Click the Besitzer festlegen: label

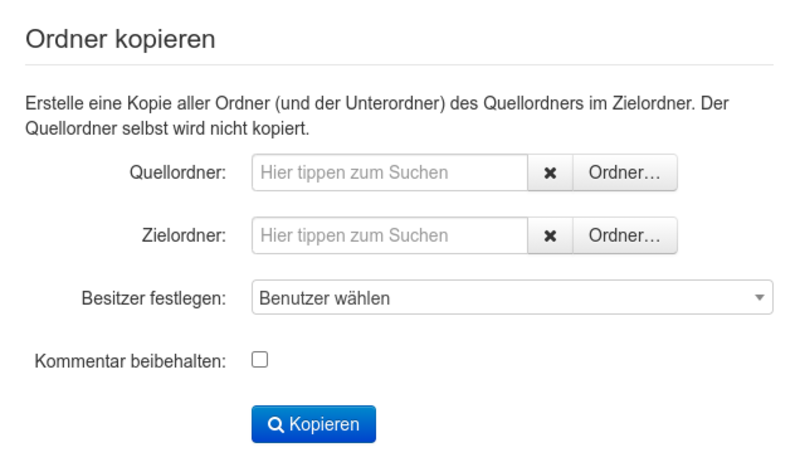coord(153,298)
